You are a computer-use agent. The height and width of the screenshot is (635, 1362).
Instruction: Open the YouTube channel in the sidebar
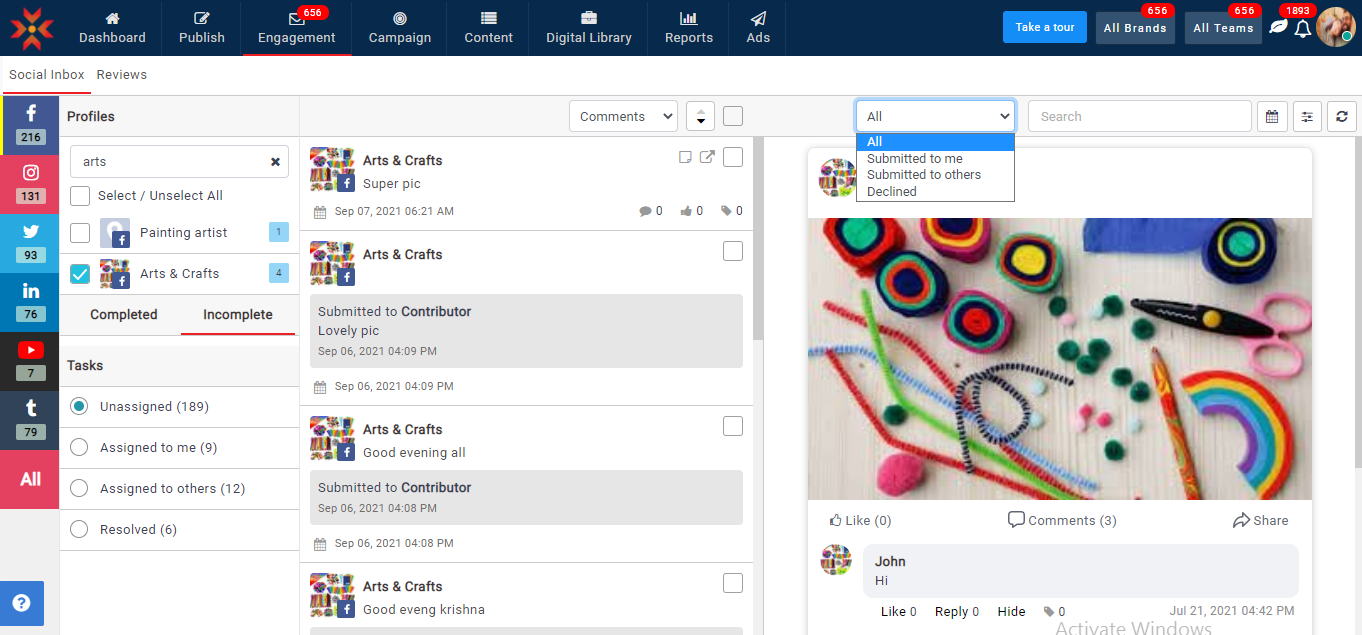tap(31, 359)
